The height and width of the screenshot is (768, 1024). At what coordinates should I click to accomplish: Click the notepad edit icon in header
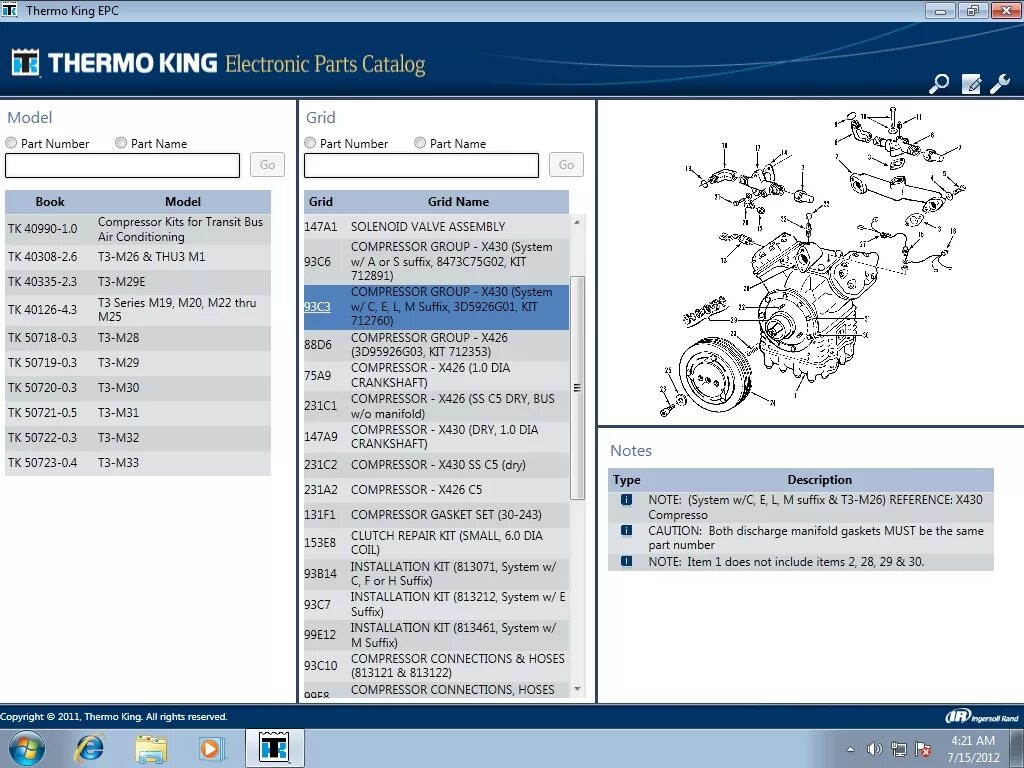click(x=970, y=84)
